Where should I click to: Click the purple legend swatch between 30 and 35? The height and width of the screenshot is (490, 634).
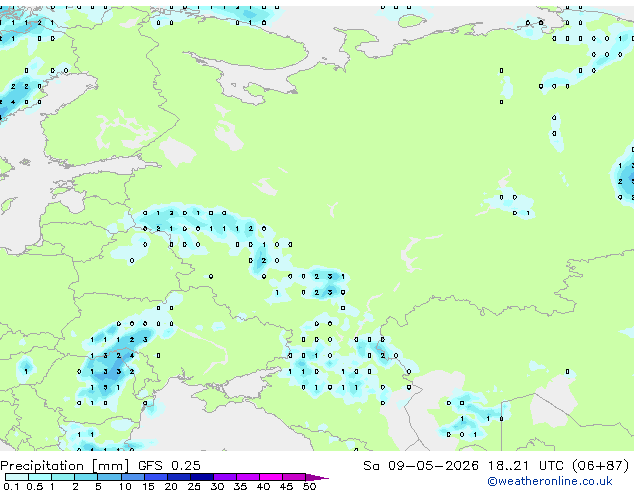225,477
